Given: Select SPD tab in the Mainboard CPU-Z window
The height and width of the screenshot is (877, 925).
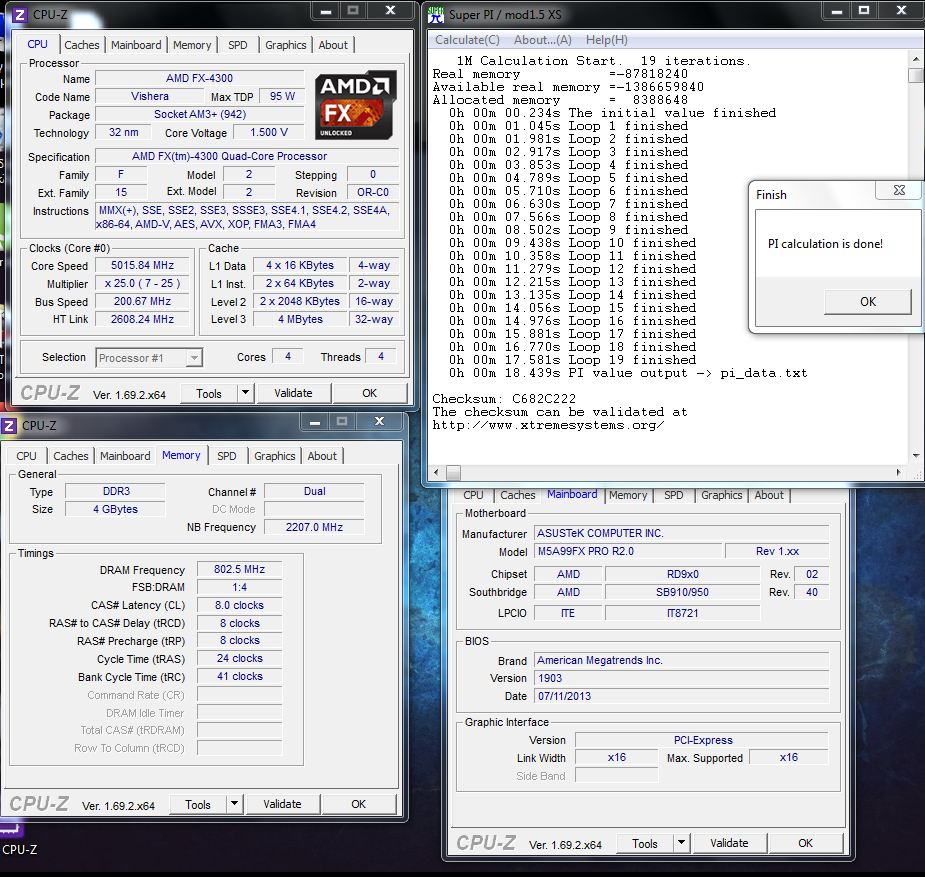Looking at the screenshot, I should 673,495.
